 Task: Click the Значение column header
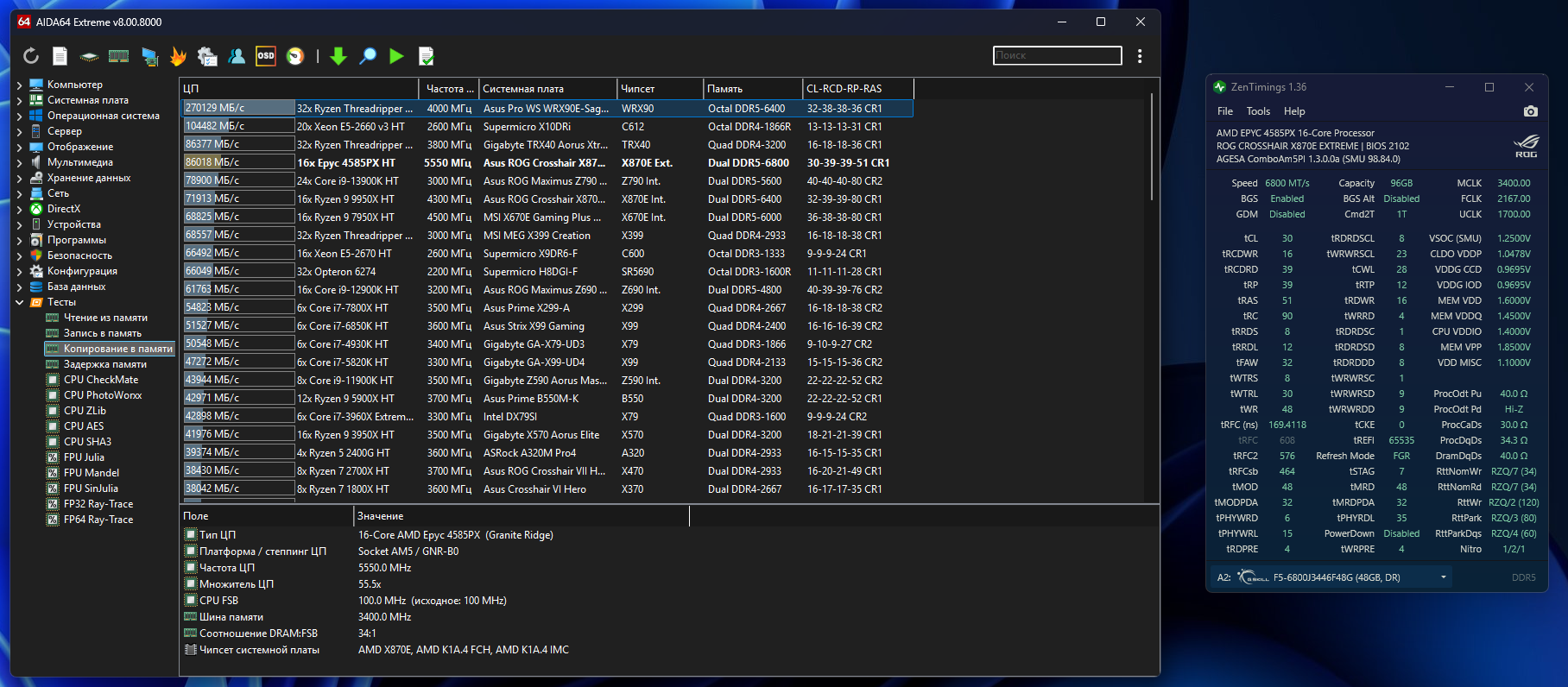point(522,516)
